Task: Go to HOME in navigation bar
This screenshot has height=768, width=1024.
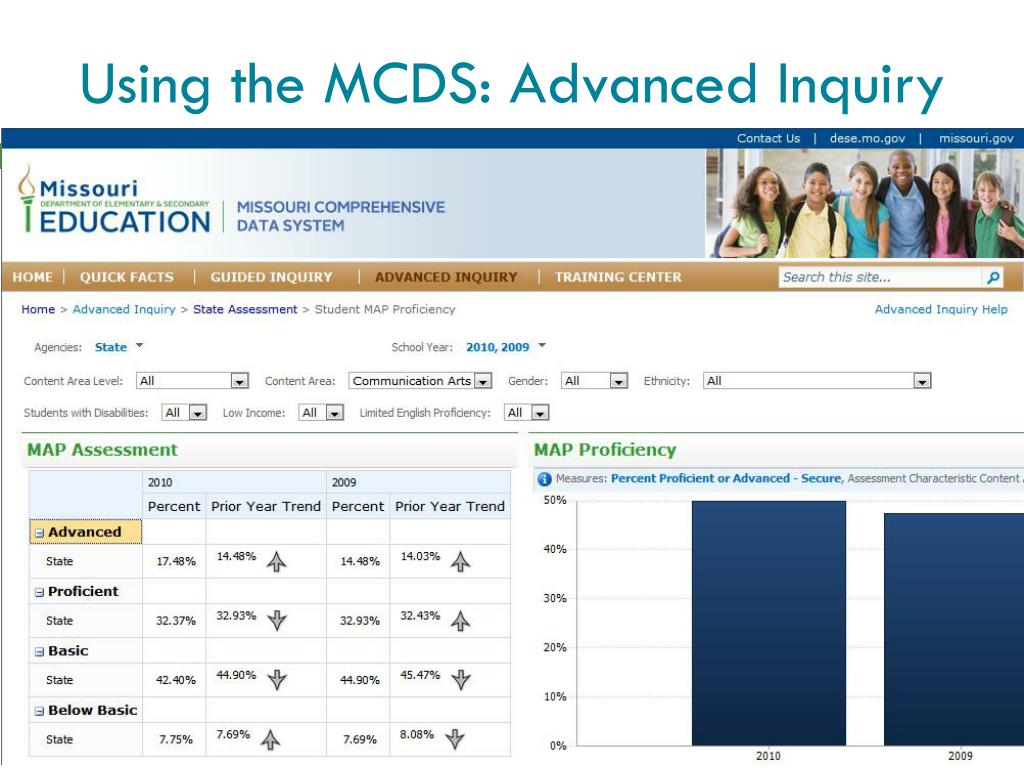Action: (33, 277)
